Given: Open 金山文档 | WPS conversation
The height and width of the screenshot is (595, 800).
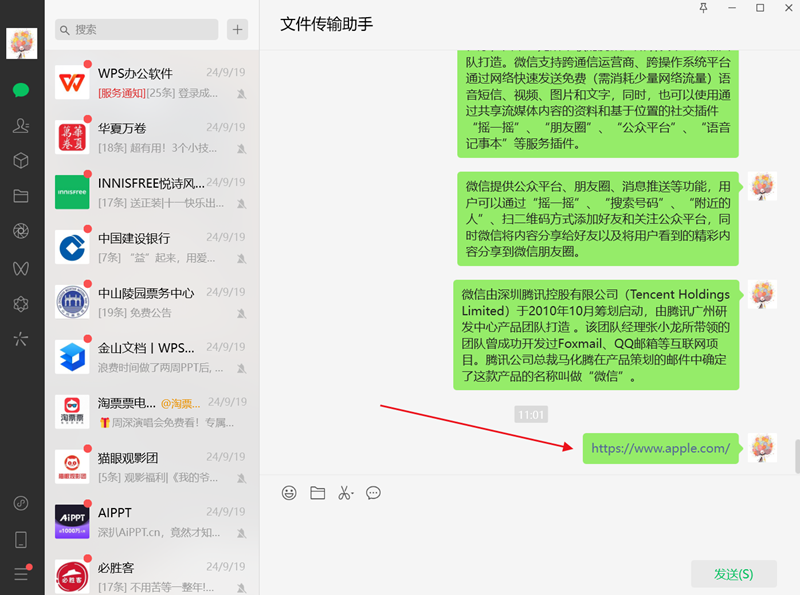Looking at the screenshot, I should tap(152, 357).
